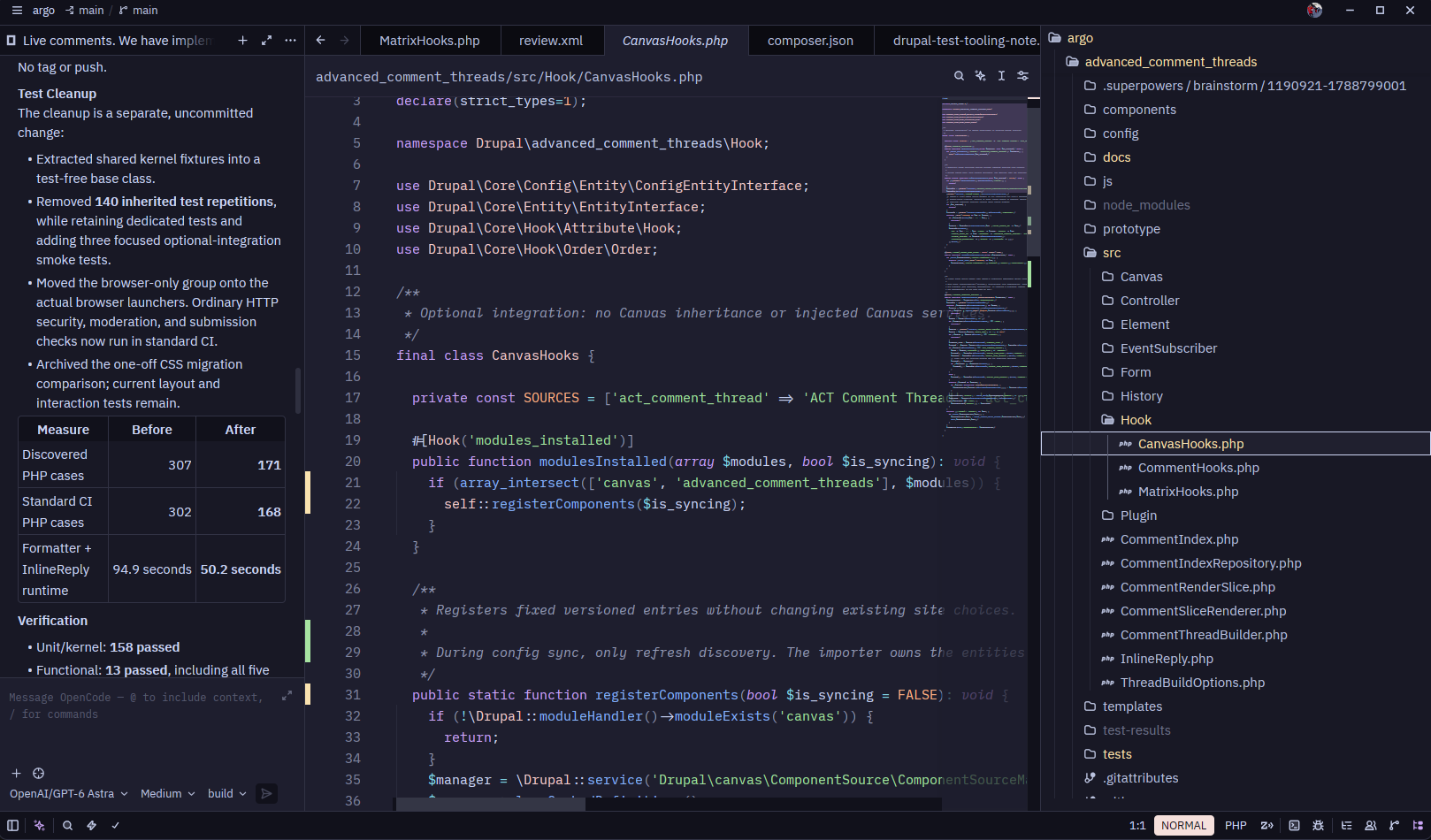Open the application hamburger menu
Image resolution: width=1431 pixels, height=840 pixels.
[17, 11]
